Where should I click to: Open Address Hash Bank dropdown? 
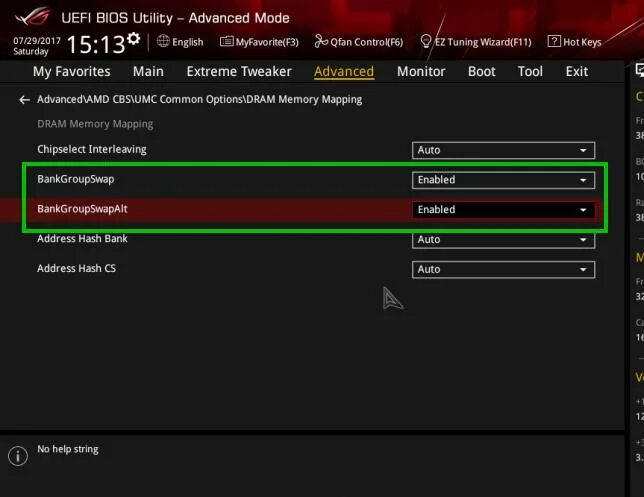click(503, 240)
